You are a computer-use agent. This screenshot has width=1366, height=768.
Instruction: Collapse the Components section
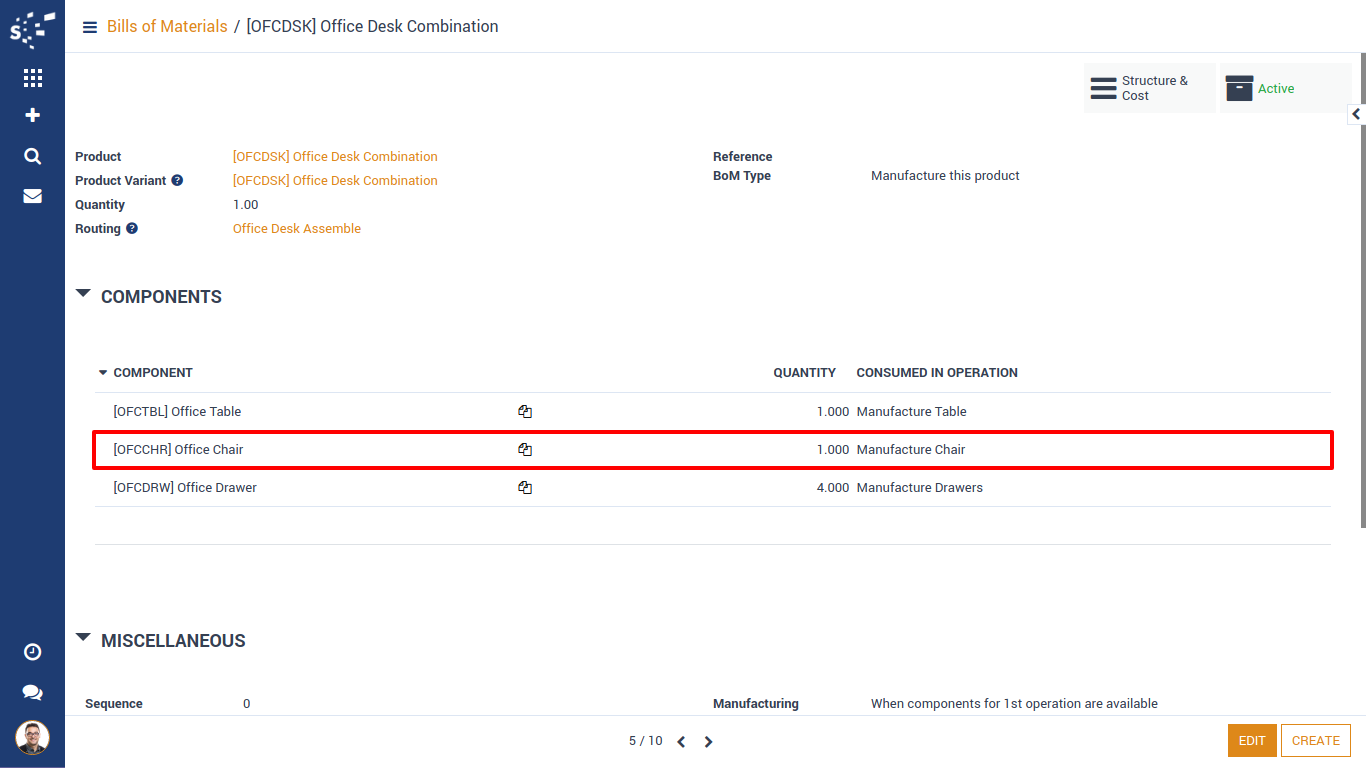click(84, 295)
